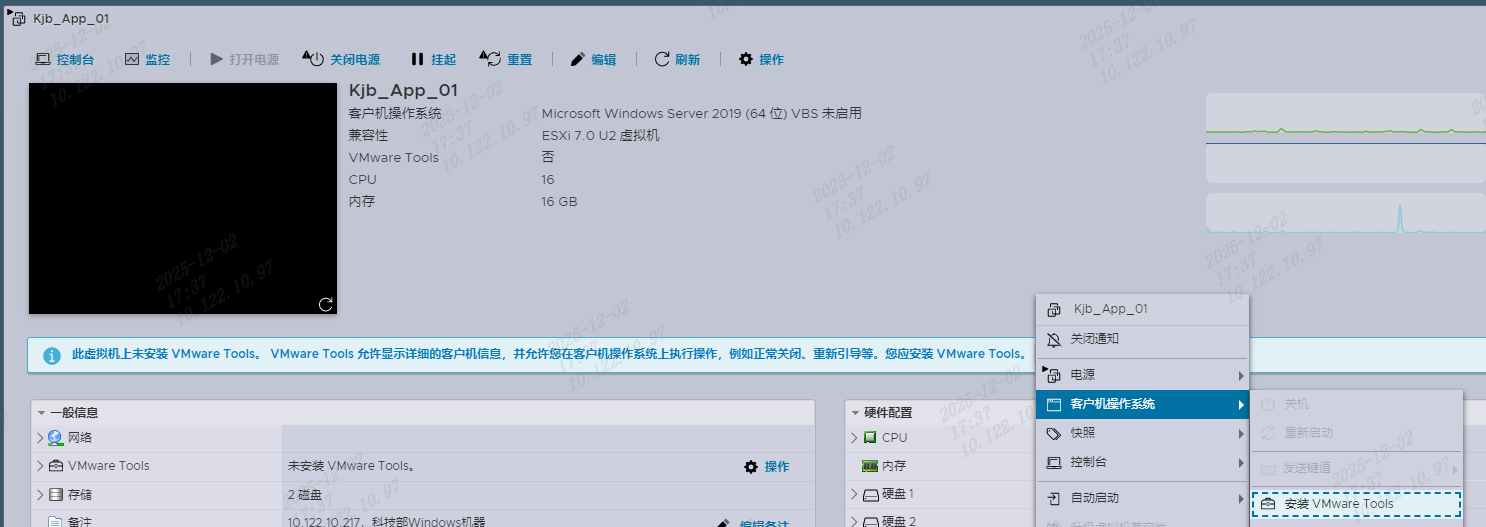1486x527 pixels.
Task: Expand the VMware Tools row
Action: pos(41,466)
